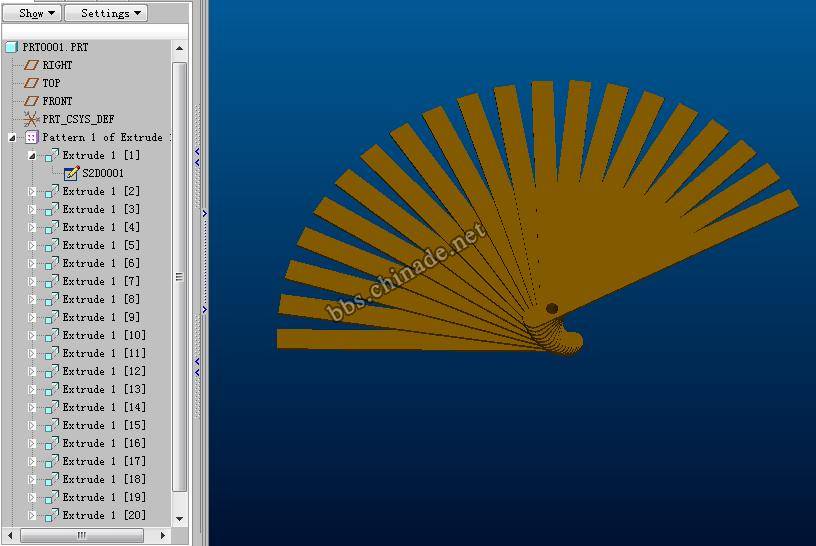Collapse the Pattern 1 of Extrude node
The height and width of the screenshot is (546, 816).
pyautogui.click(x=12, y=137)
